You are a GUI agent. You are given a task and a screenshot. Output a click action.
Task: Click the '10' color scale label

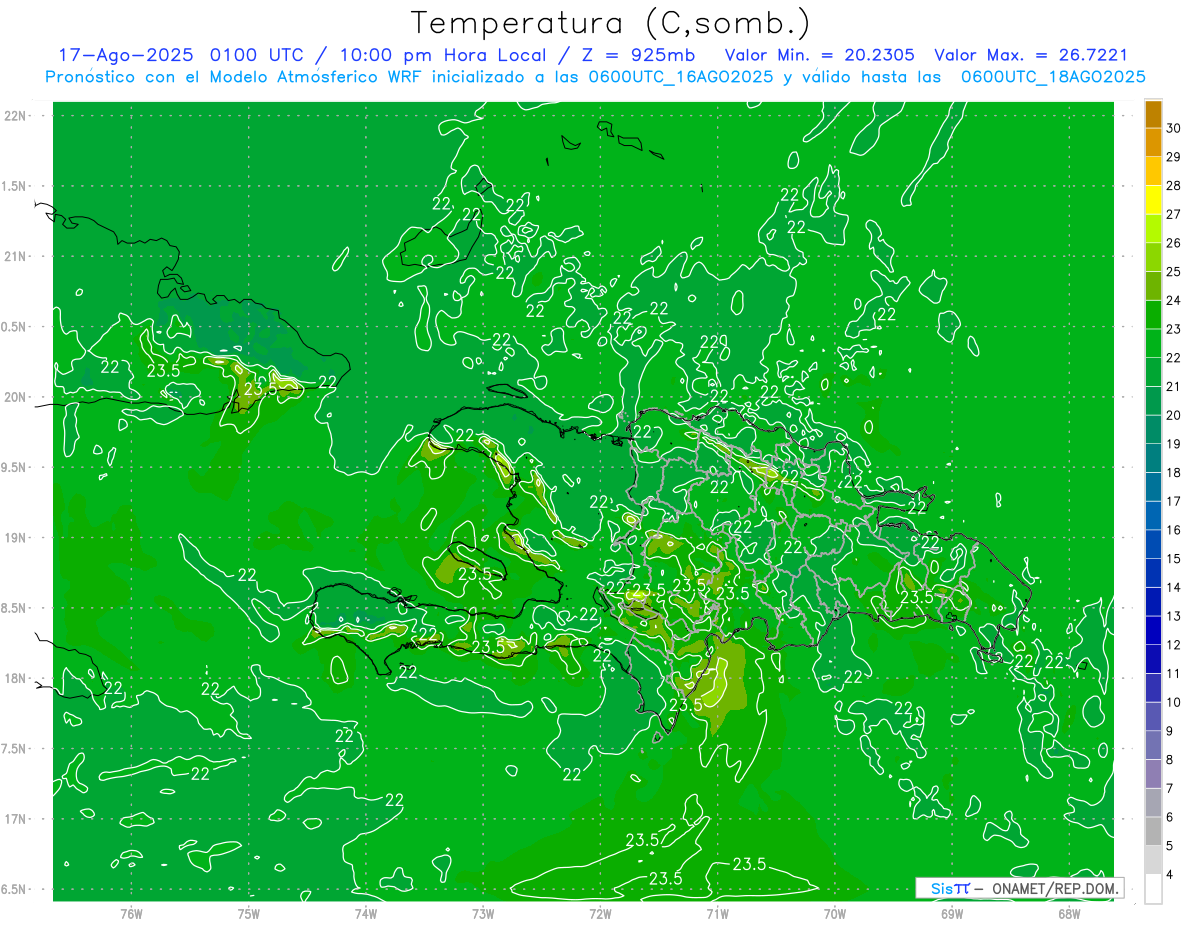[x=1174, y=702]
